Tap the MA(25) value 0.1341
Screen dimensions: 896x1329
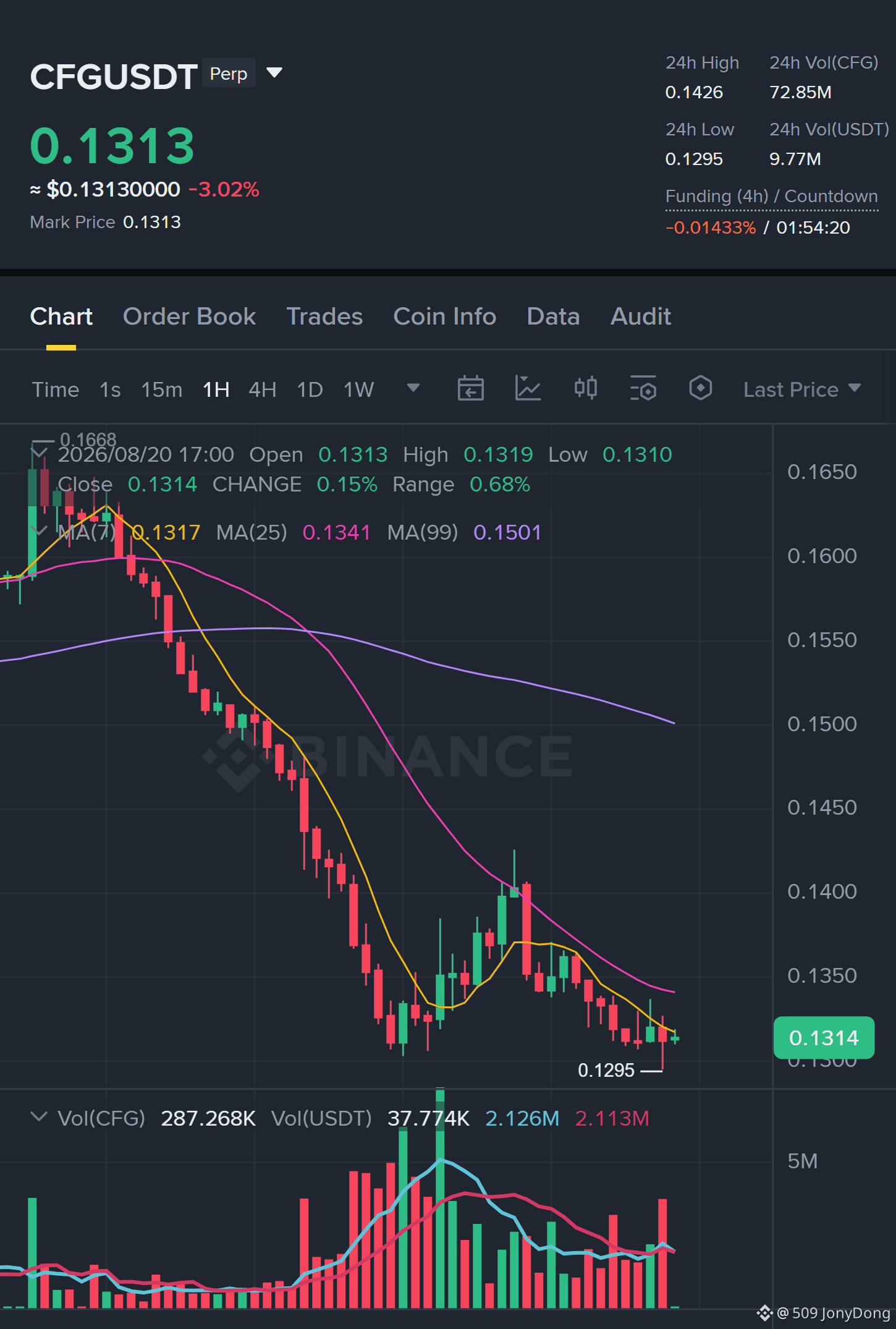click(337, 532)
